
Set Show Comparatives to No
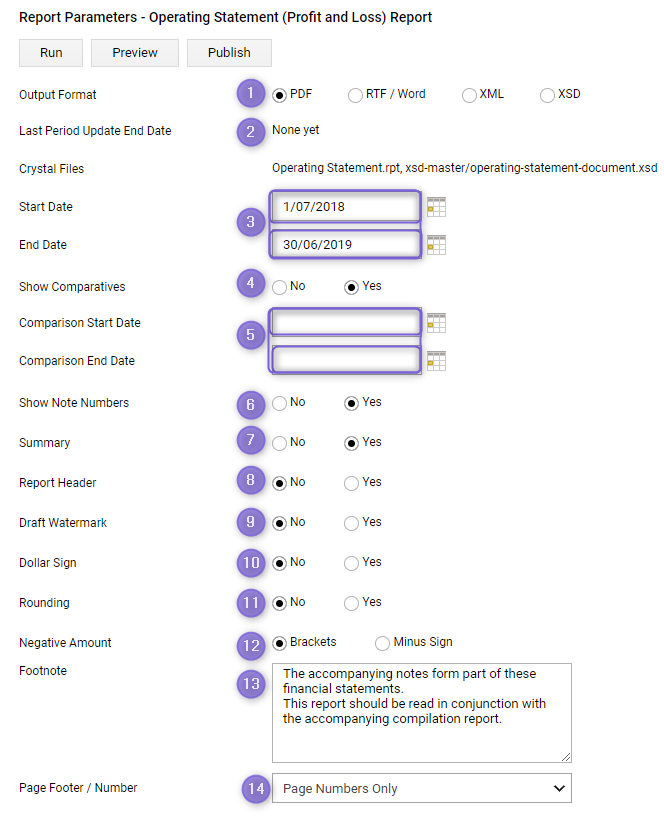click(280, 287)
